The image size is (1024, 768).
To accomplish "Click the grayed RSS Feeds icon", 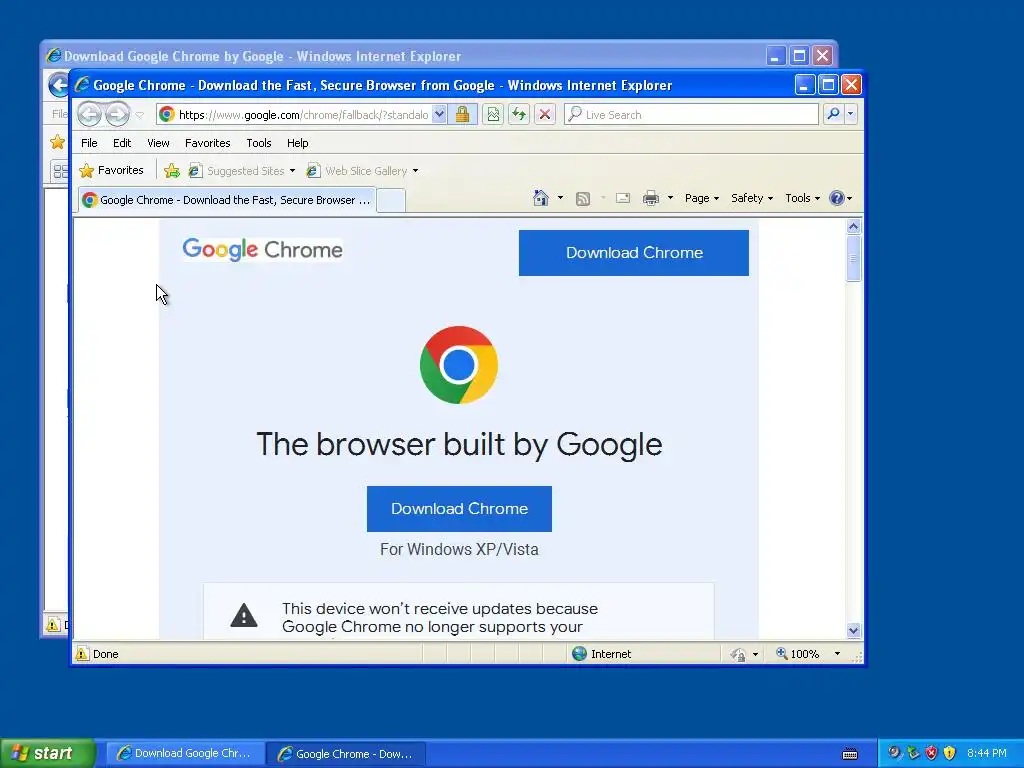I will point(583,199).
